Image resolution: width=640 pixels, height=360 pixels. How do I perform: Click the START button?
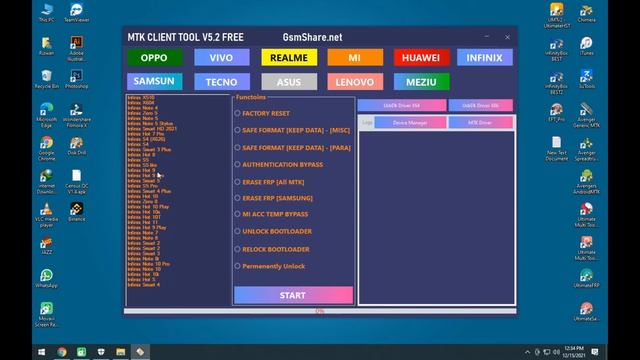(293, 295)
